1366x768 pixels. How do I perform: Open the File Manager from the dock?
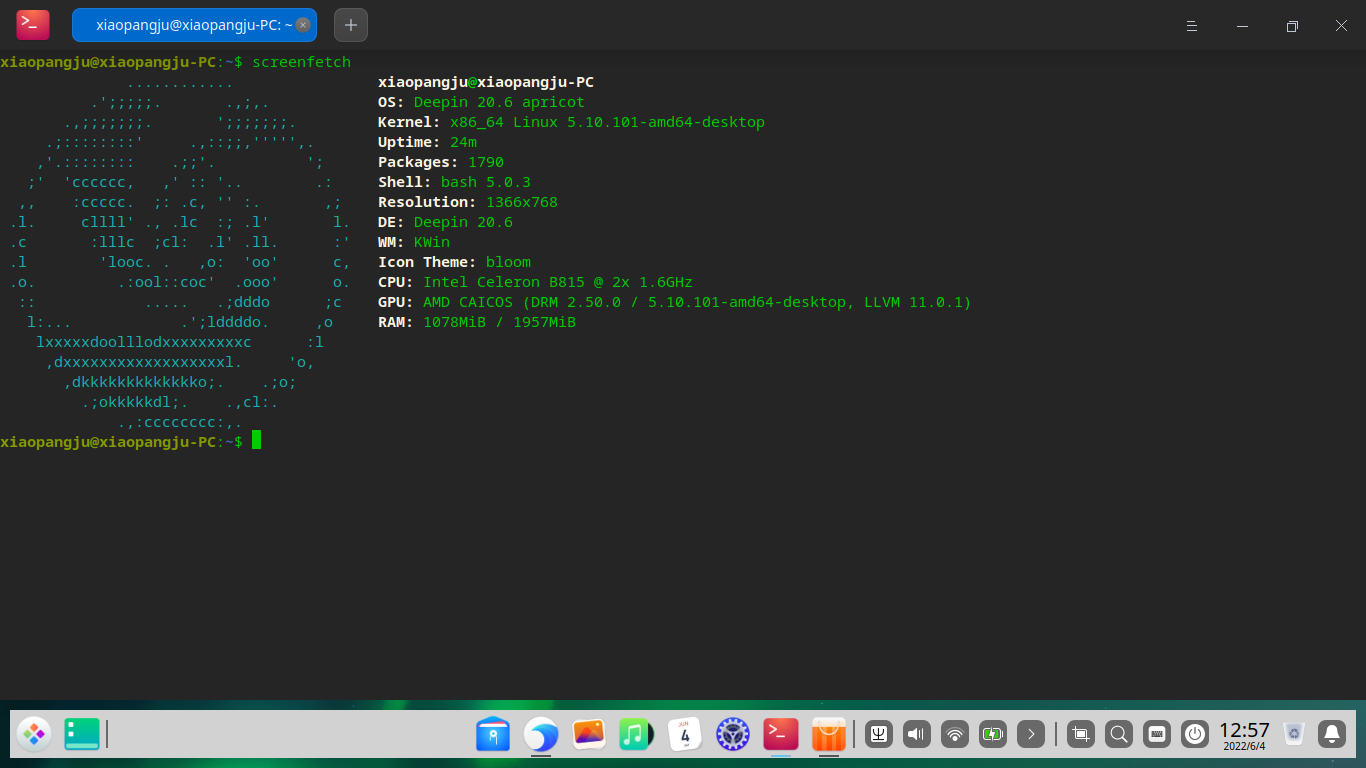pyautogui.click(x=492, y=734)
